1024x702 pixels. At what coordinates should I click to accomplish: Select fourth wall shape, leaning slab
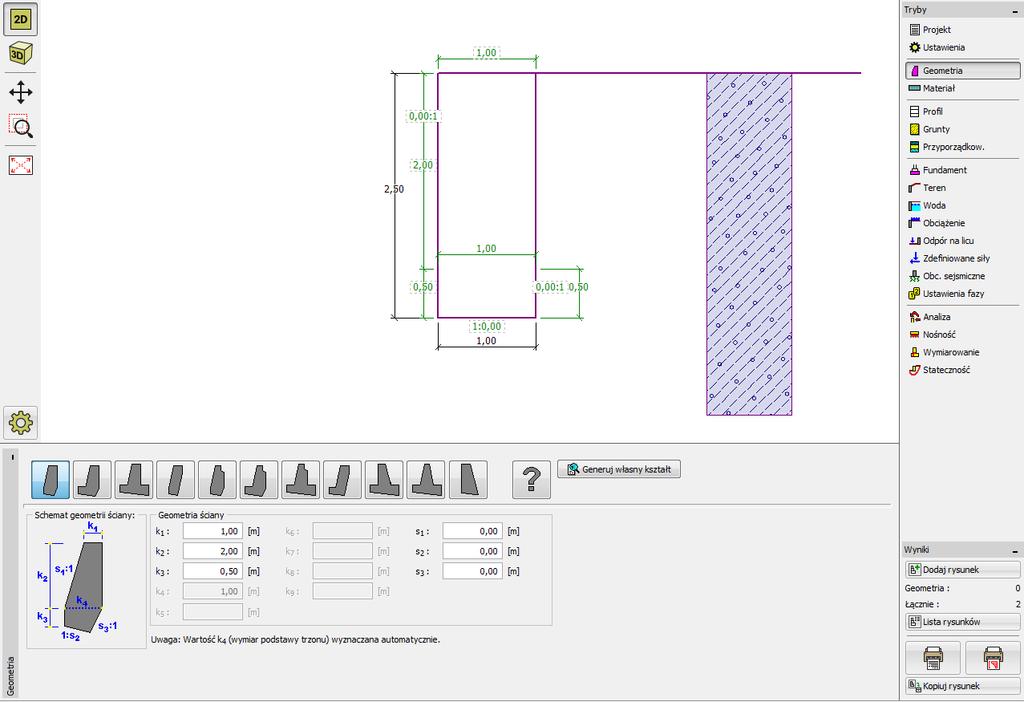[x=176, y=480]
